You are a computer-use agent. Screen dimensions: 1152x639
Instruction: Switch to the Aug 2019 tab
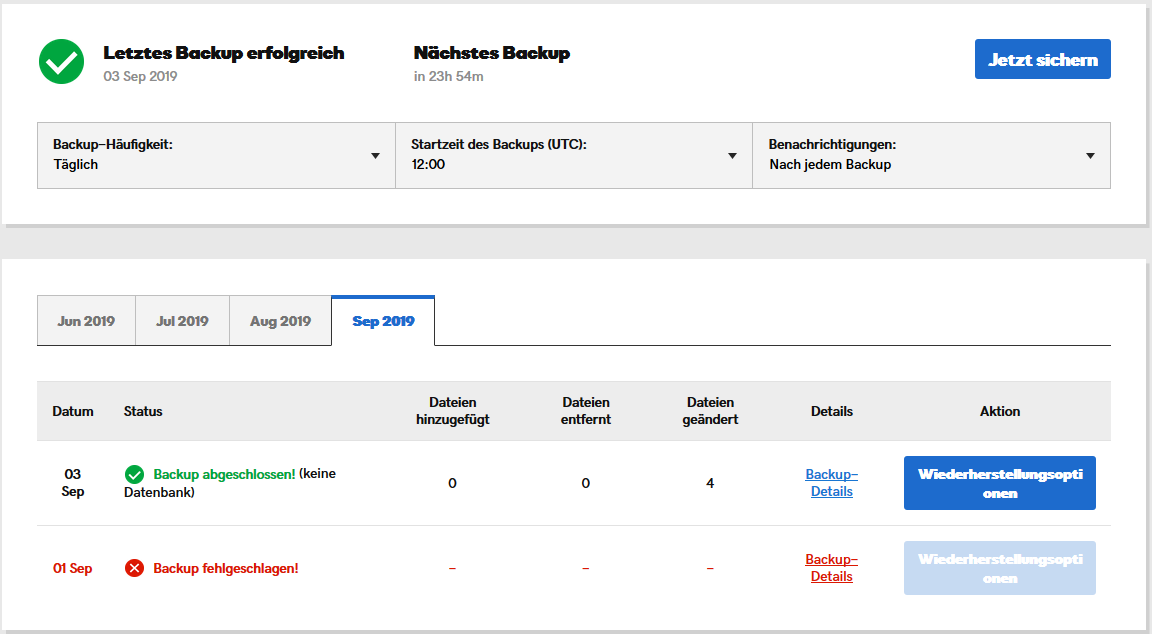280,321
